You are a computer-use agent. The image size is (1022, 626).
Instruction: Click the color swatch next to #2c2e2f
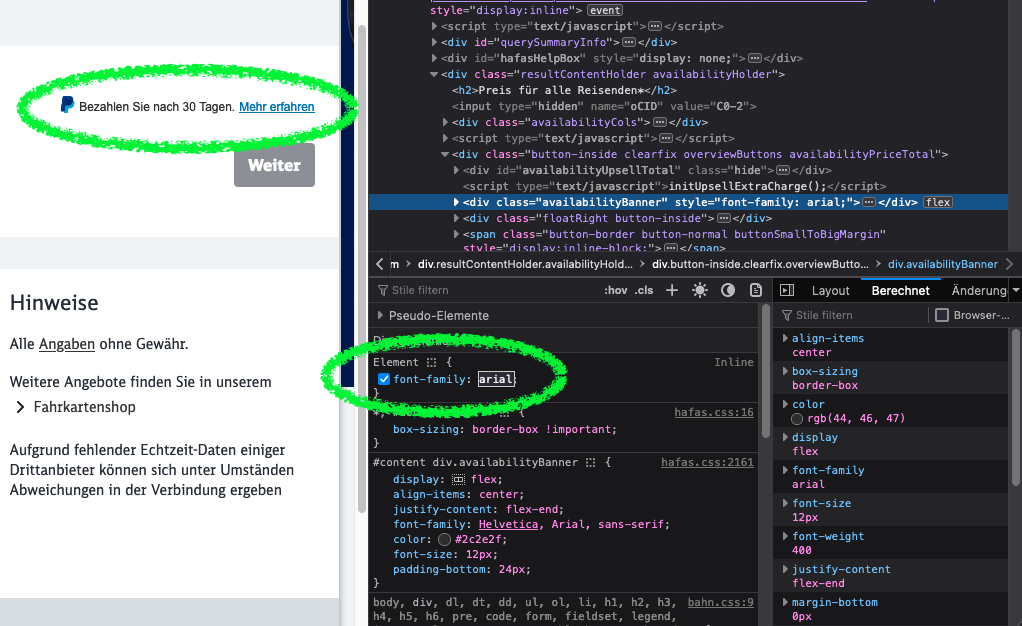tap(444, 539)
